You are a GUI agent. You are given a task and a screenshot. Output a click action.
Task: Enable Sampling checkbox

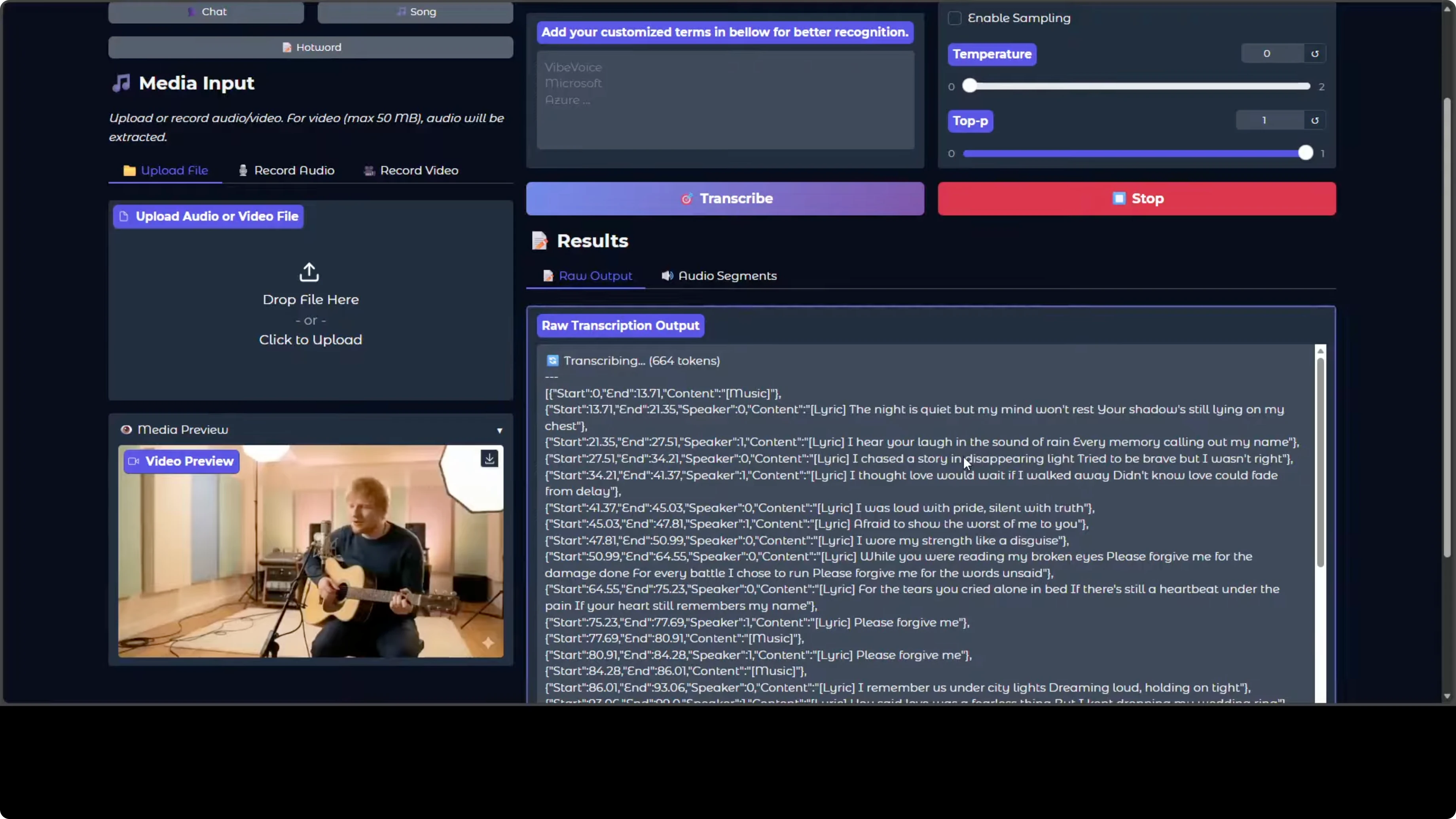pos(955,18)
